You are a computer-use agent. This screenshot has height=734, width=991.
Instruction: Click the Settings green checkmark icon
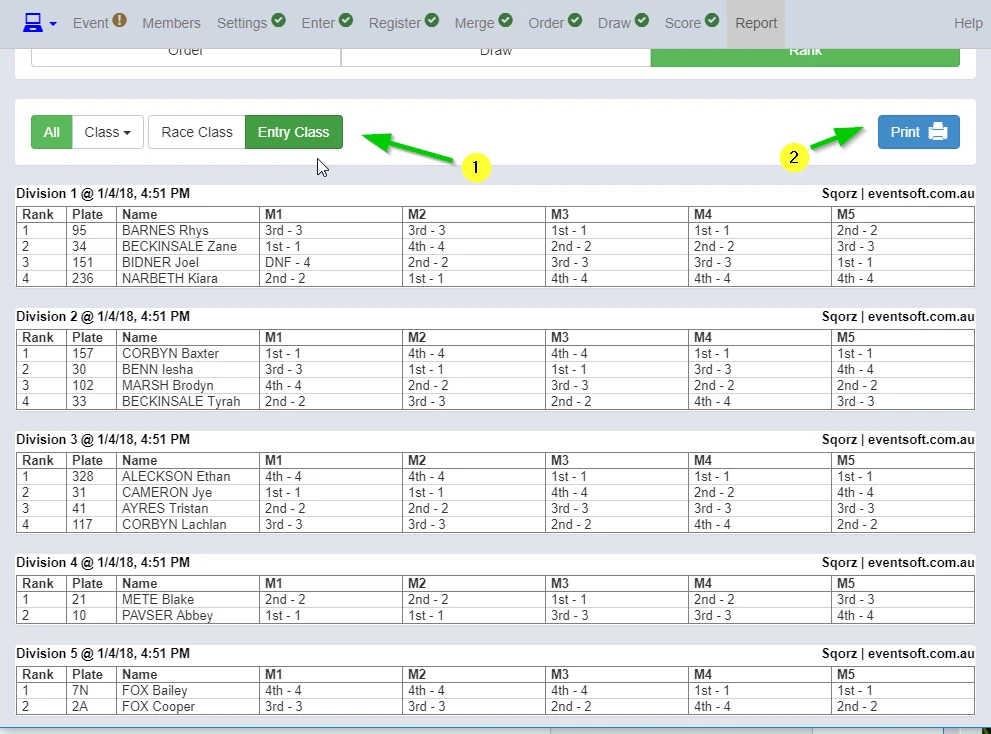278,20
